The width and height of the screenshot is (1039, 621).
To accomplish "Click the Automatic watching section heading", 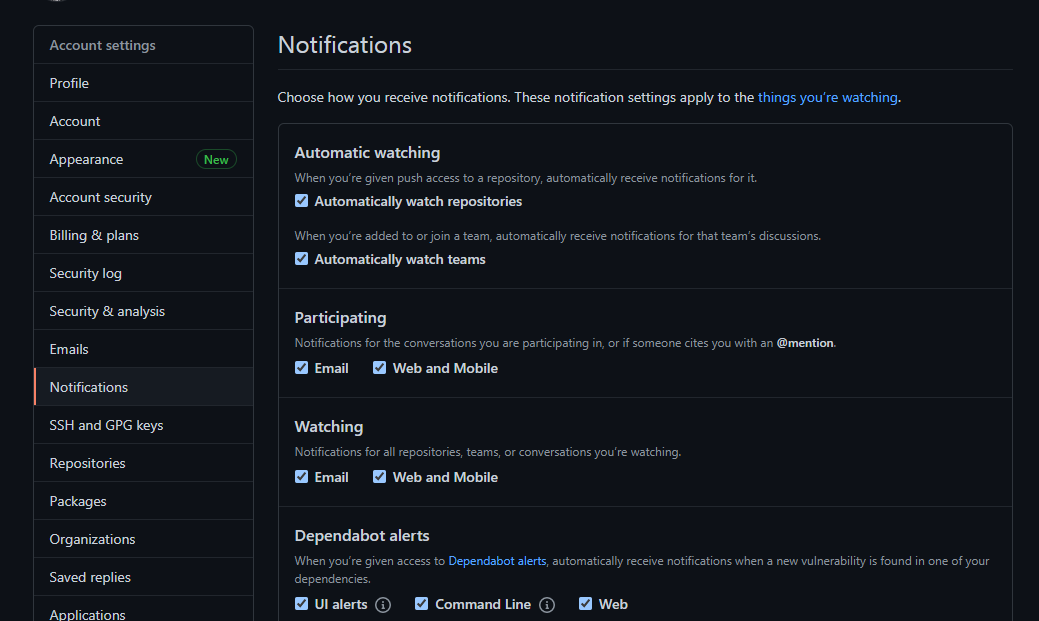I will pyautogui.click(x=367, y=152).
